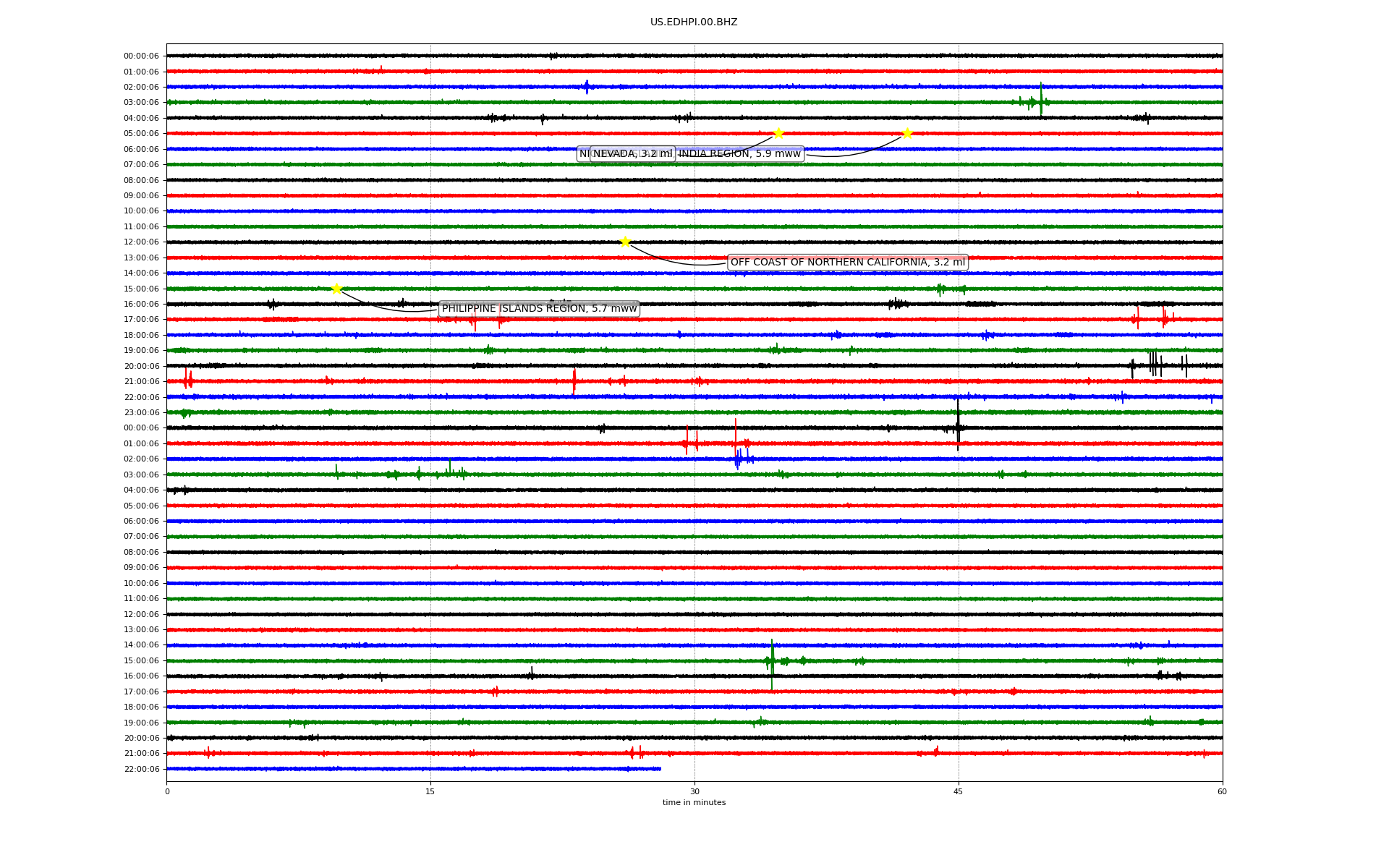
Task: Click the tall black spike at 45 minutes
Action: click(x=958, y=425)
